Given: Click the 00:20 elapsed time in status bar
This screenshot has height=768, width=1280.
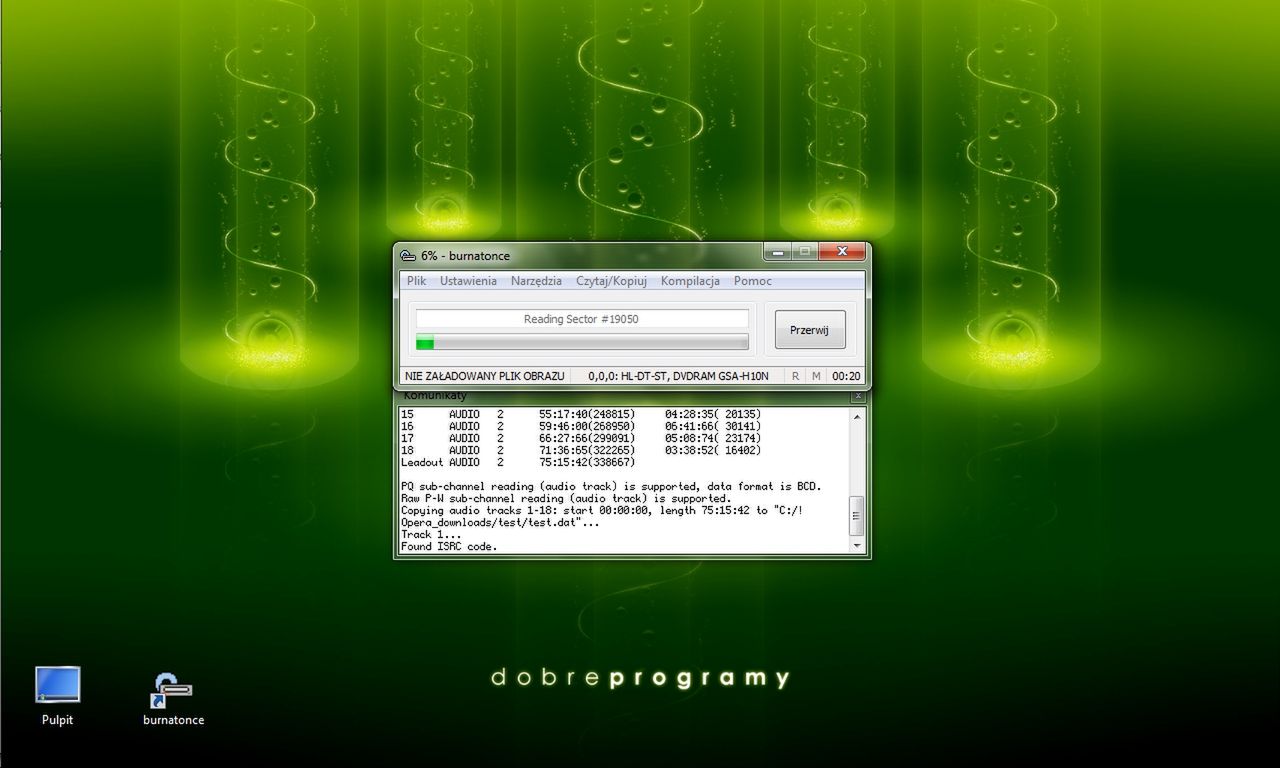Looking at the screenshot, I should [846, 376].
